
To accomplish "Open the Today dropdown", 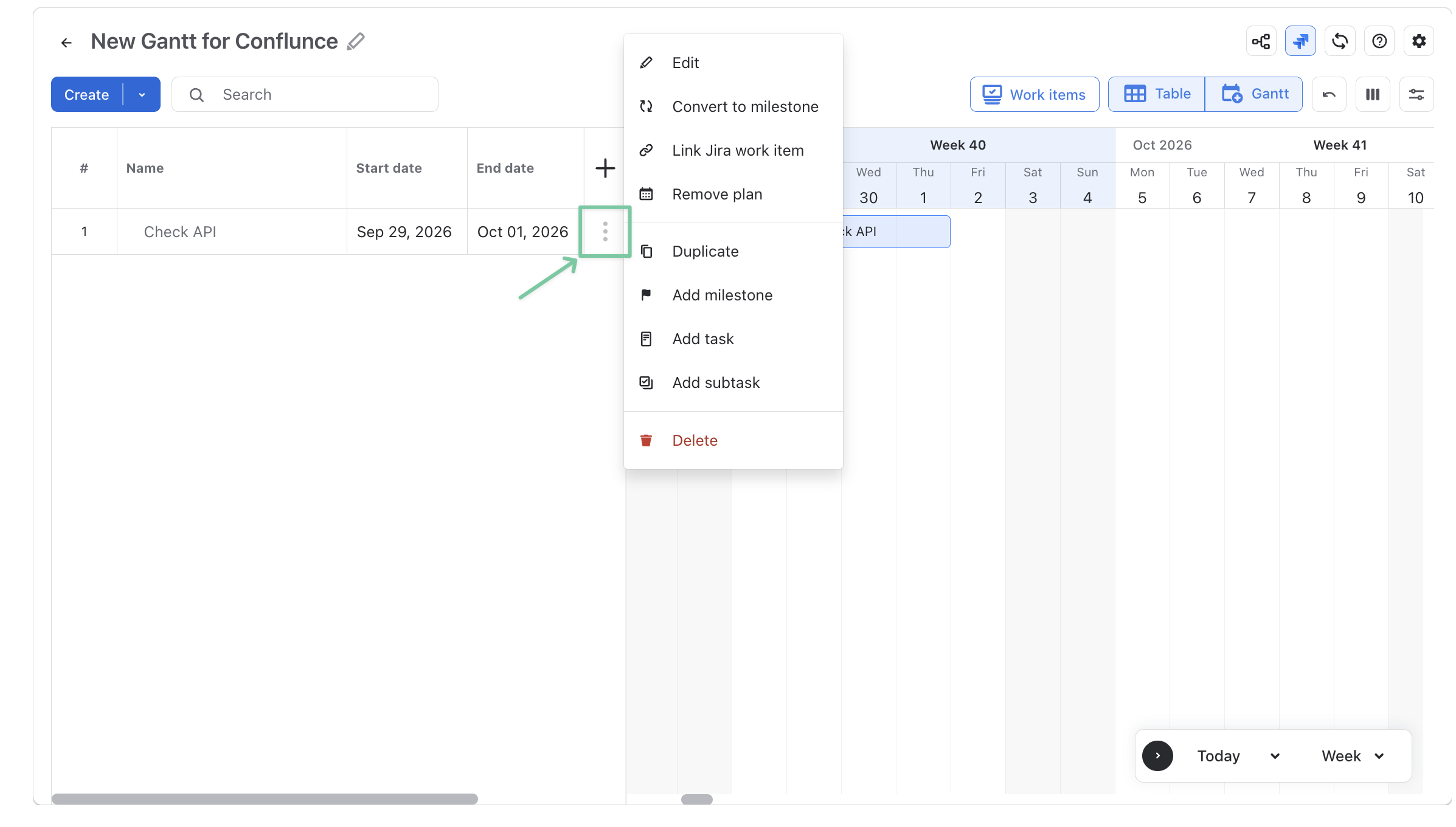I will point(1239,756).
